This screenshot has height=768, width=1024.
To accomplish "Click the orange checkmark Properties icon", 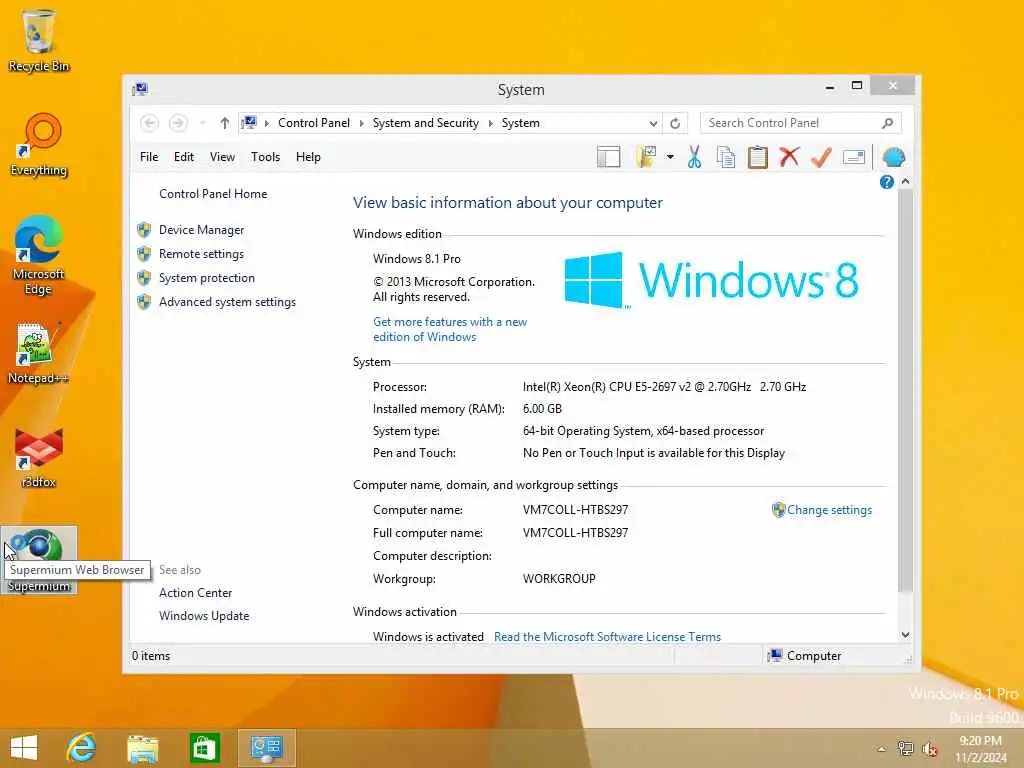I will [821, 157].
